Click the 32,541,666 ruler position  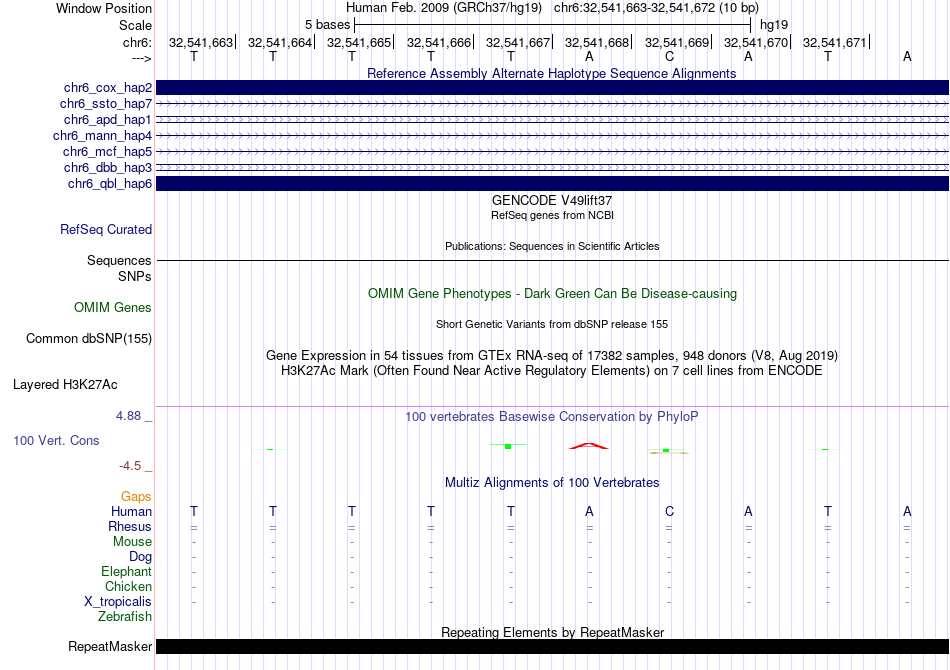(439, 42)
